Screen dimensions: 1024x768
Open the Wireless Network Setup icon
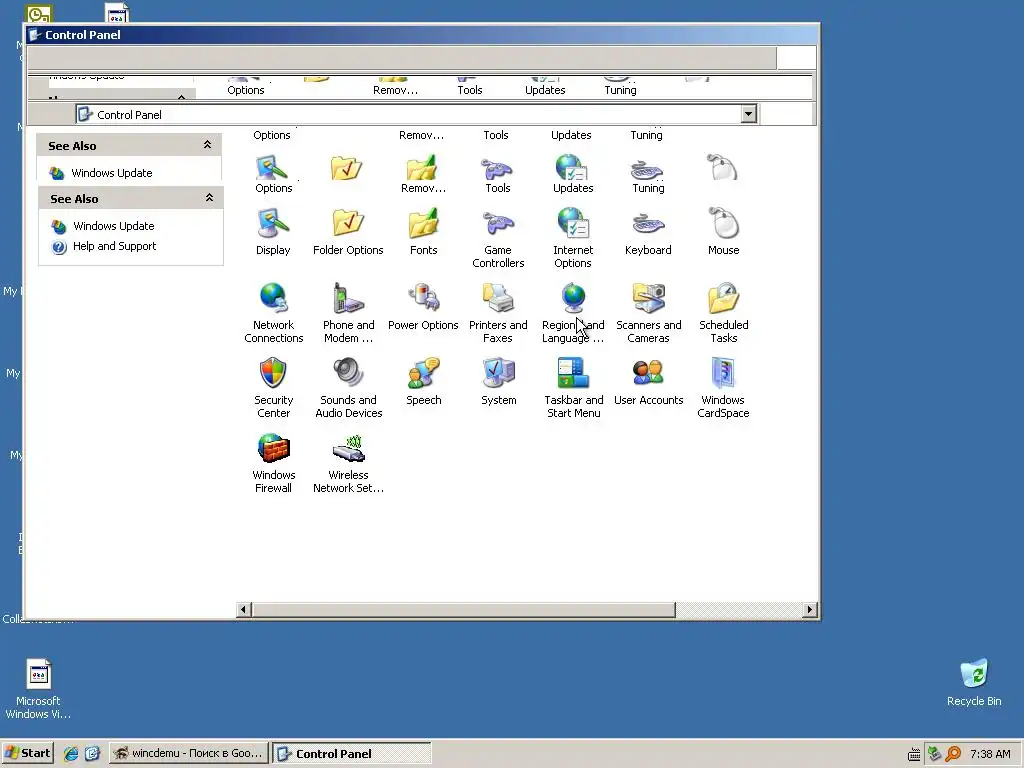[x=347, y=449]
